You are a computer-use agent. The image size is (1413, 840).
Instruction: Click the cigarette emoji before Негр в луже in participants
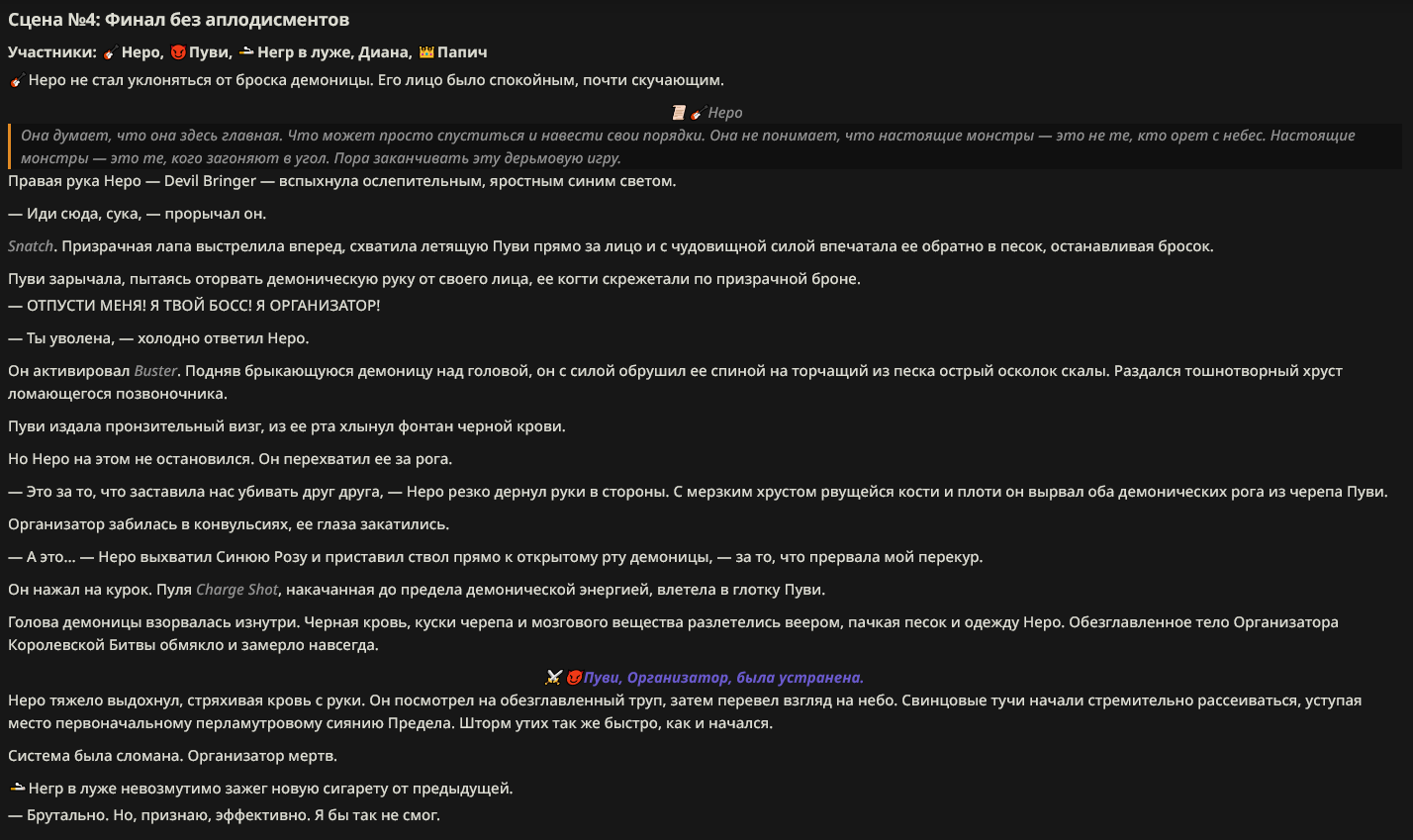click(246, 52)
